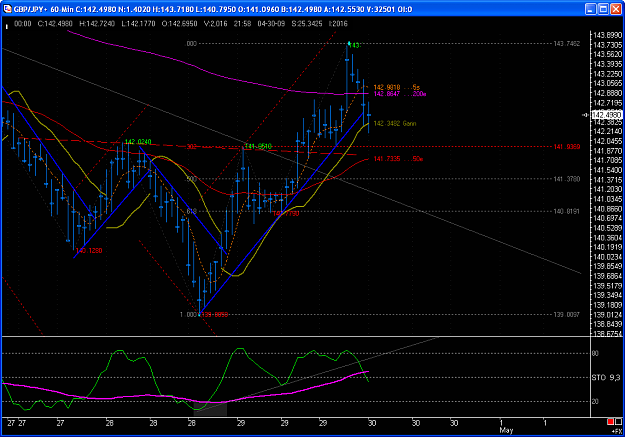625x437 pixels.
Task: Click the green 142.0240 swing high label
Action: 138,142
